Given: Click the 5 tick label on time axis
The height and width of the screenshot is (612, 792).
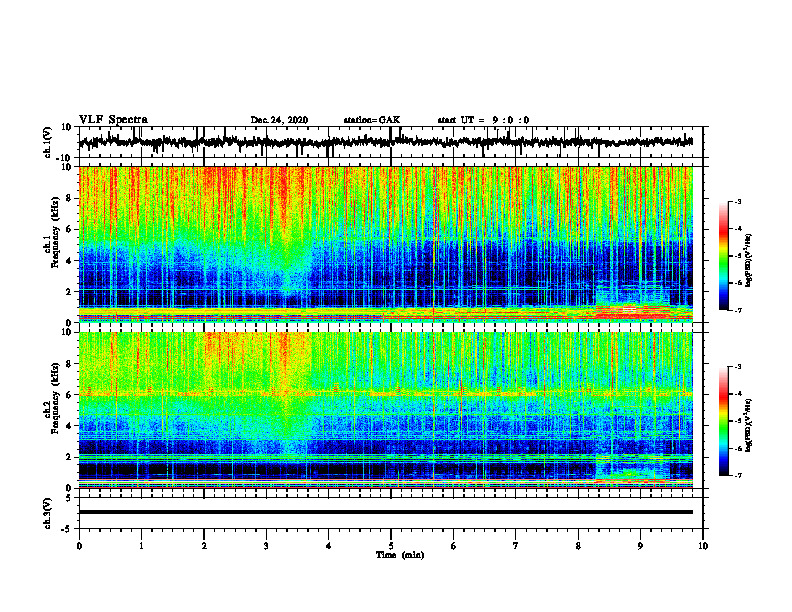Looking at the screenshot, I should pyautogui.click(x=391, y=546).
